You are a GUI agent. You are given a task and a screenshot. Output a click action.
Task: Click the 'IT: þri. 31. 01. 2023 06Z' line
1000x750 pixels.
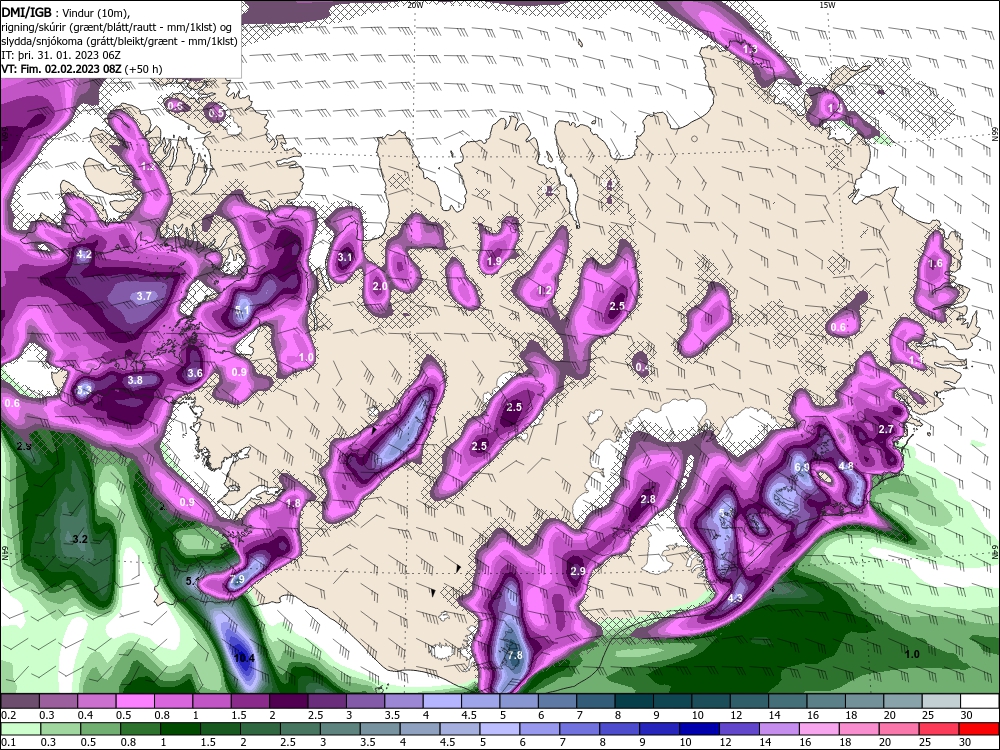tap(61, 55)
